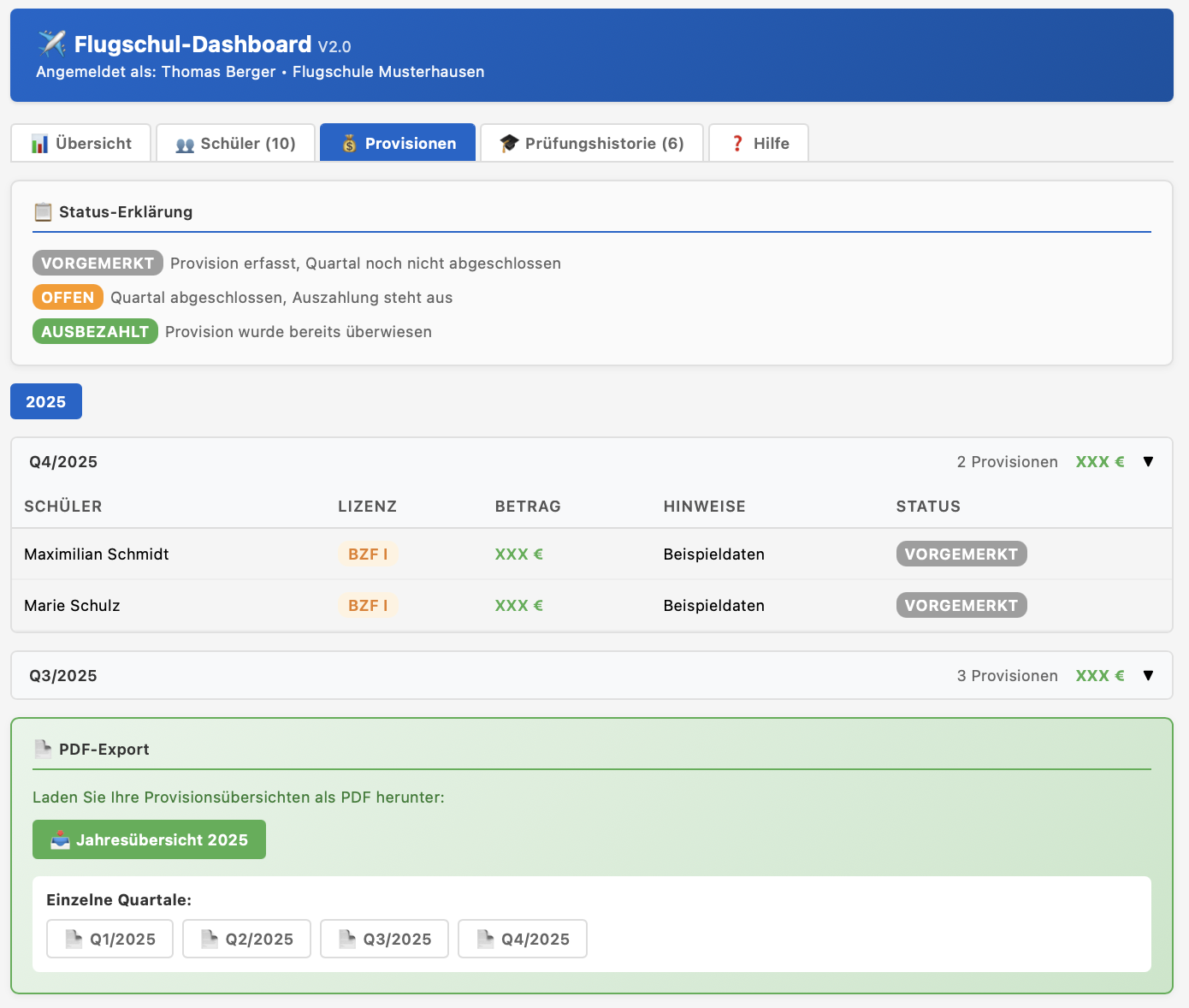The image size is (1189, 1008).
Task: Collapse the Q4/2025 section arrow
Action: 1148,462
